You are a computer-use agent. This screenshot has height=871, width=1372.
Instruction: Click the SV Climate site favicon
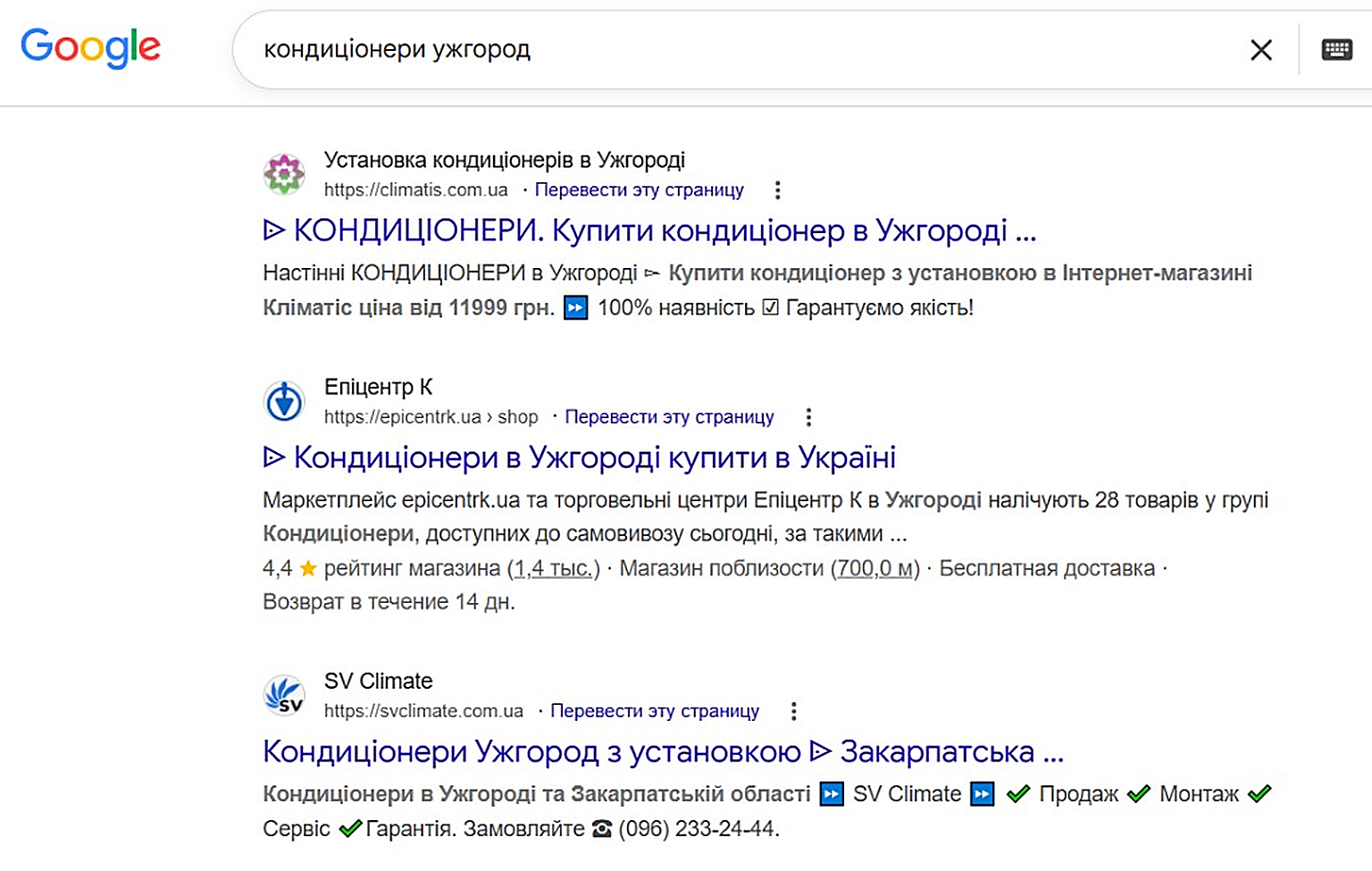[x=284, y=695]
